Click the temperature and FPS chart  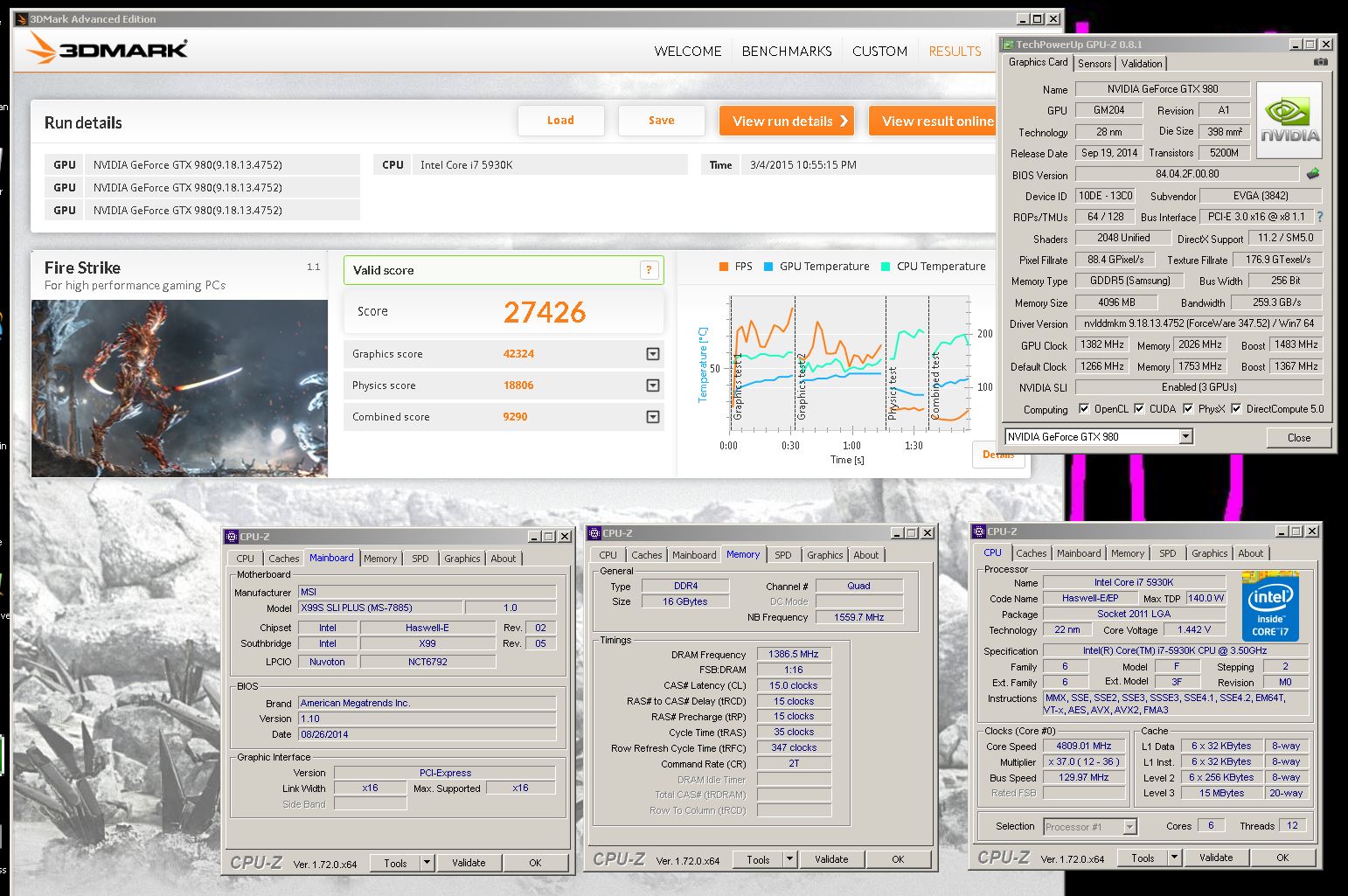click(x=850, y=365)
